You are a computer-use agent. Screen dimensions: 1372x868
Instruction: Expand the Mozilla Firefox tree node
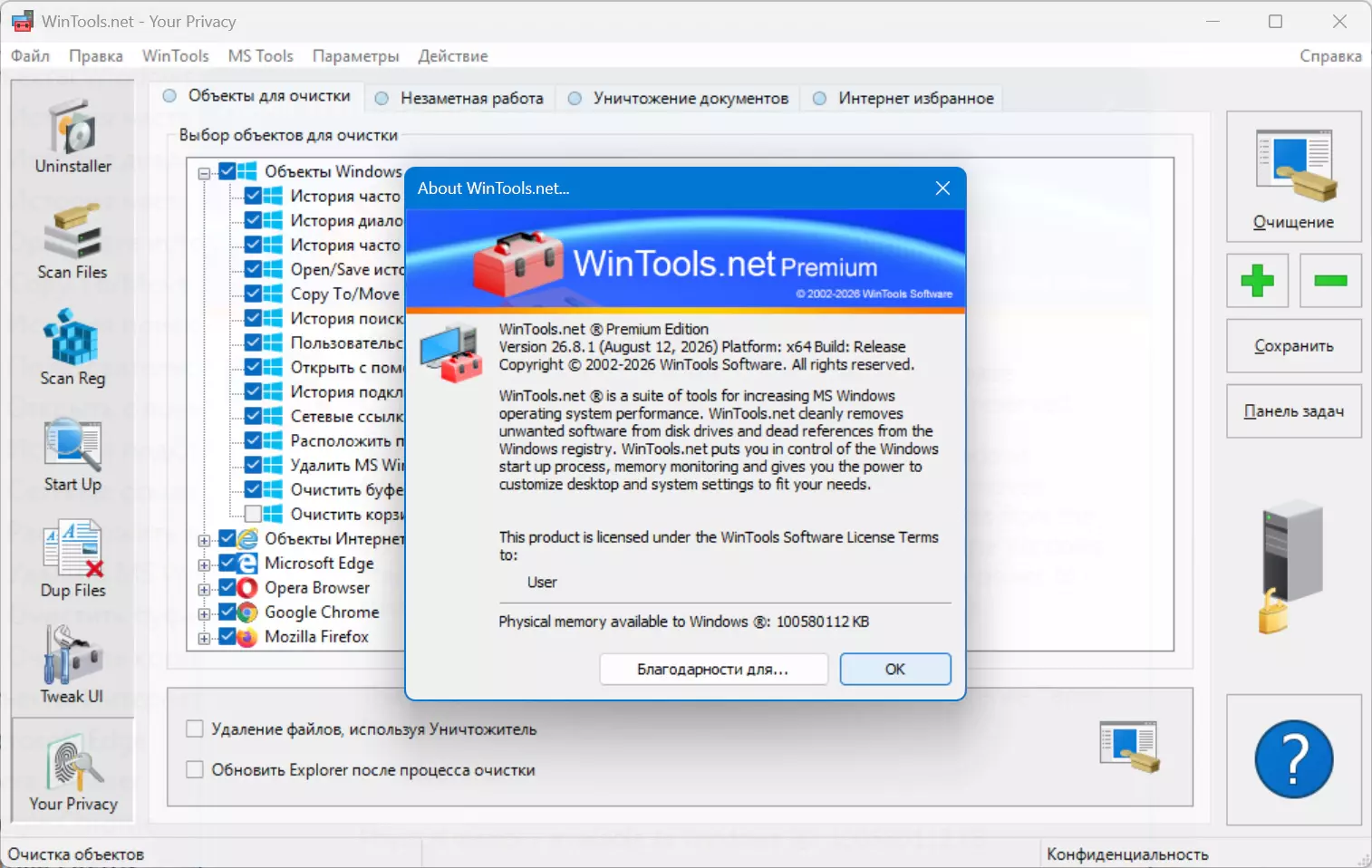click(205, 639)
